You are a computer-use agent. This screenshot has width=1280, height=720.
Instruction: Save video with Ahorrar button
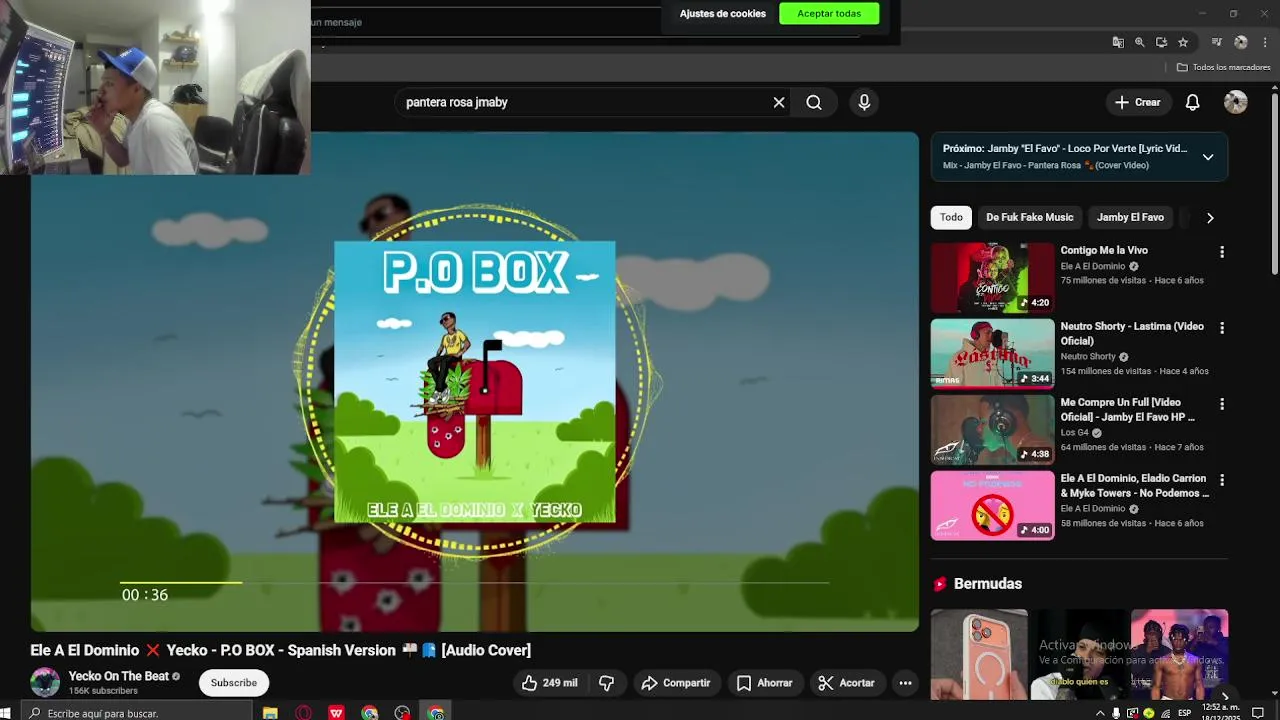point(764,683)
